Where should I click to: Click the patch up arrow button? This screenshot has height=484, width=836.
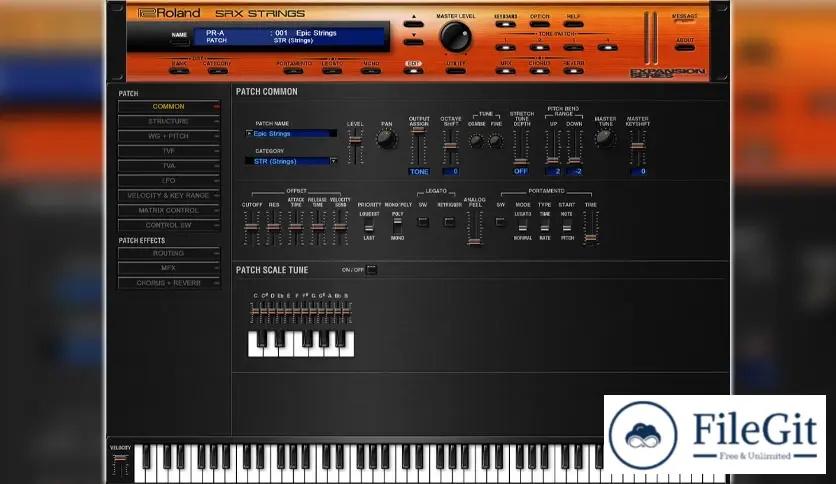[x=413, y=23]
